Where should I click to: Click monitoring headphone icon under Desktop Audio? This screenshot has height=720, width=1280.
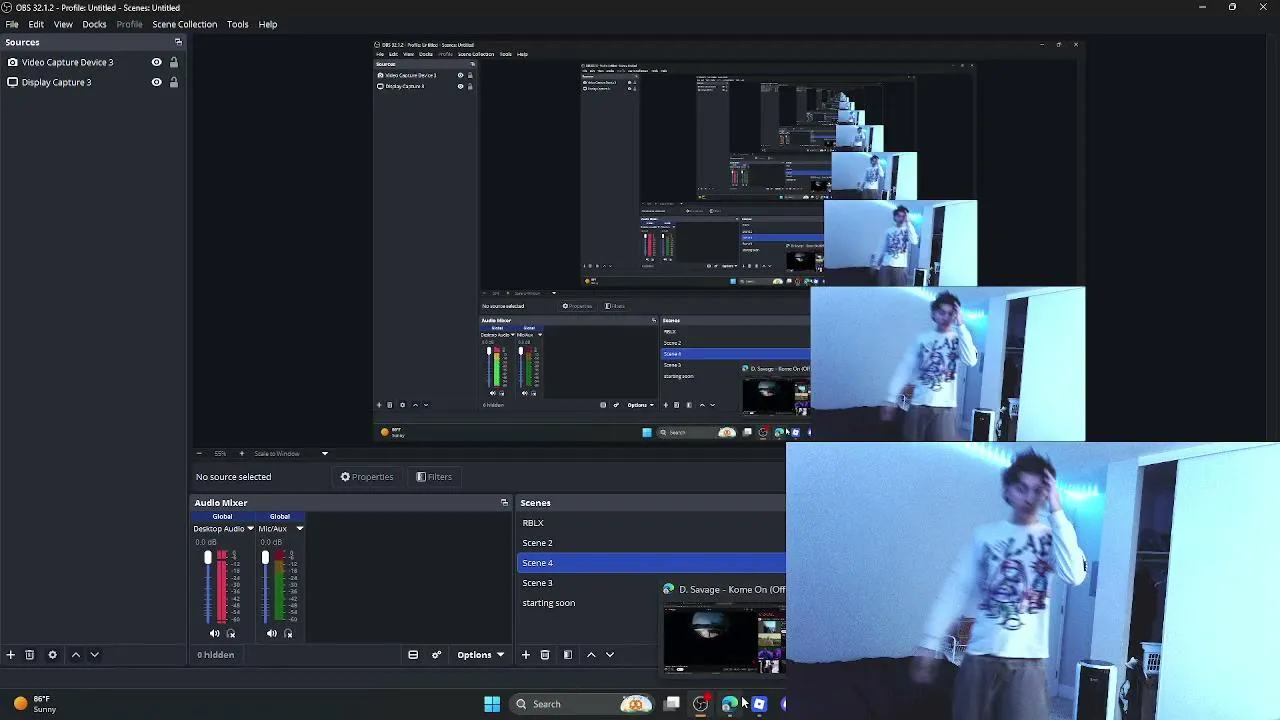pos(231,633)
